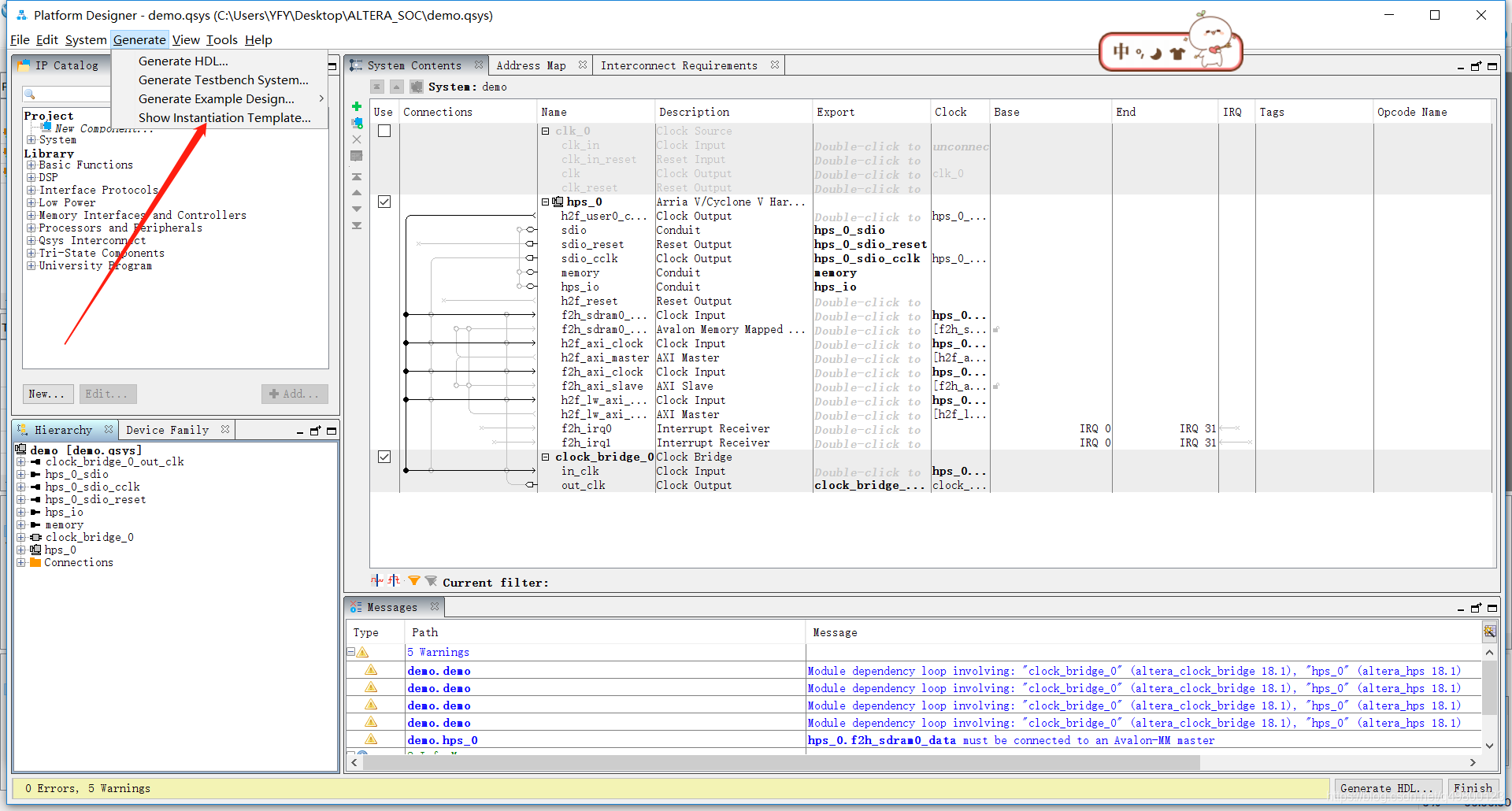Collapse the hps_0 component rows
The height and width of the screenshot is (811, 1512).
546,202
